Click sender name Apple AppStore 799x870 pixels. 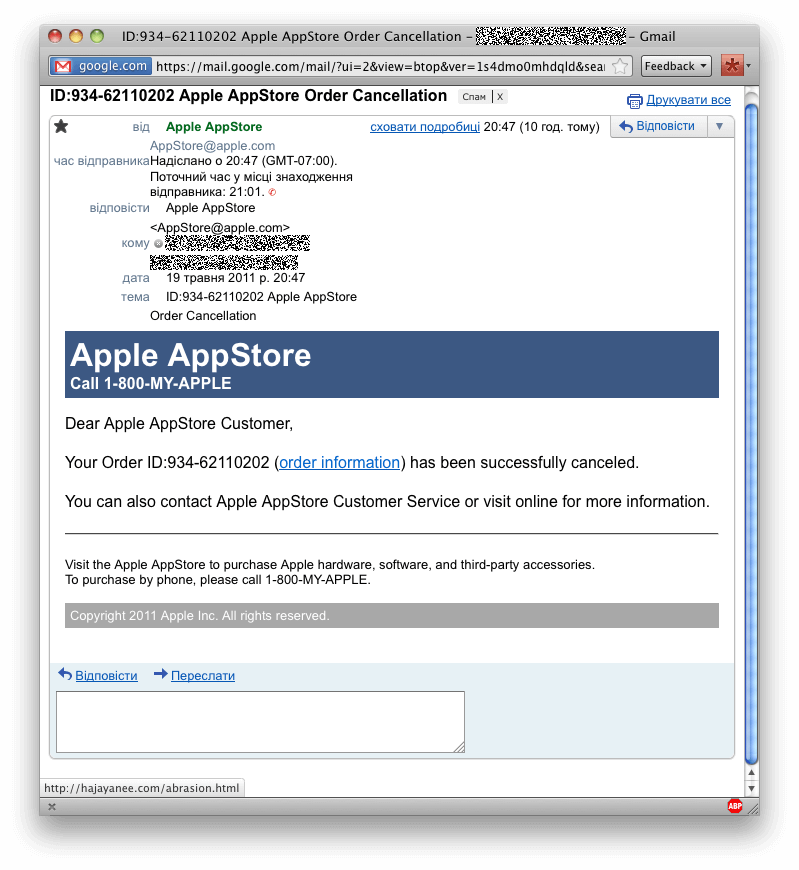214,127
